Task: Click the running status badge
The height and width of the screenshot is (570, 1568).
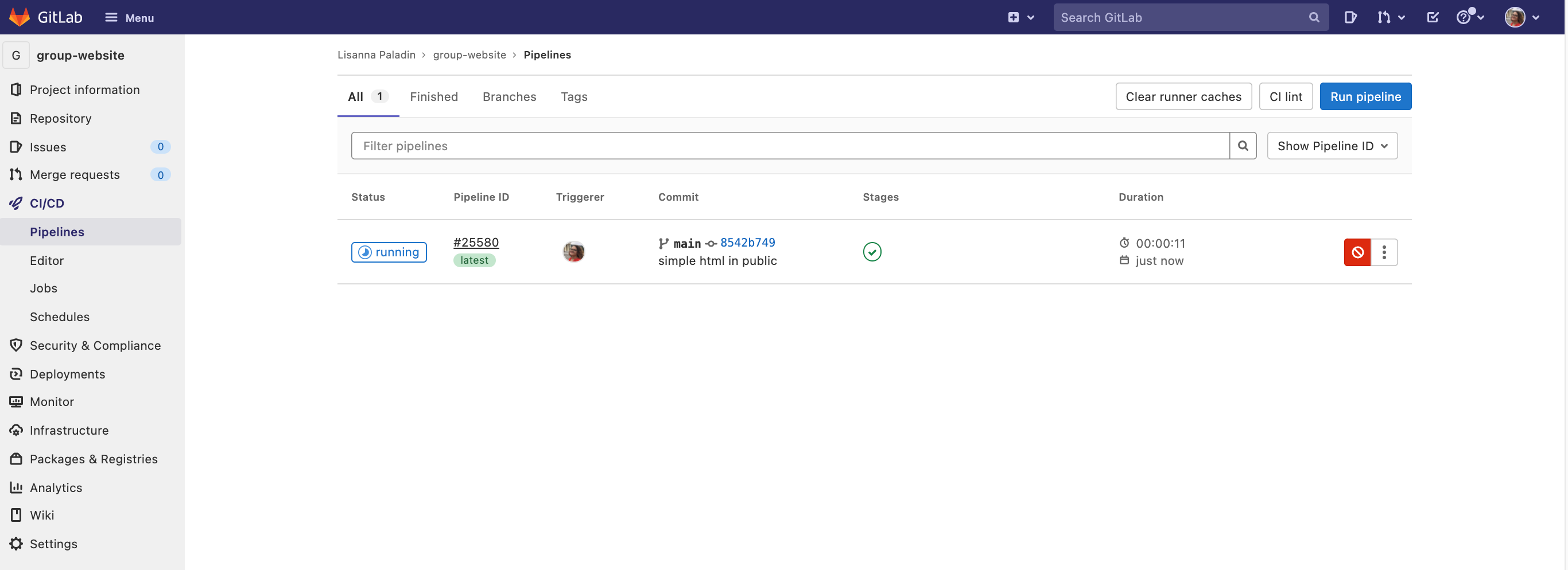Action: (389, 252)
